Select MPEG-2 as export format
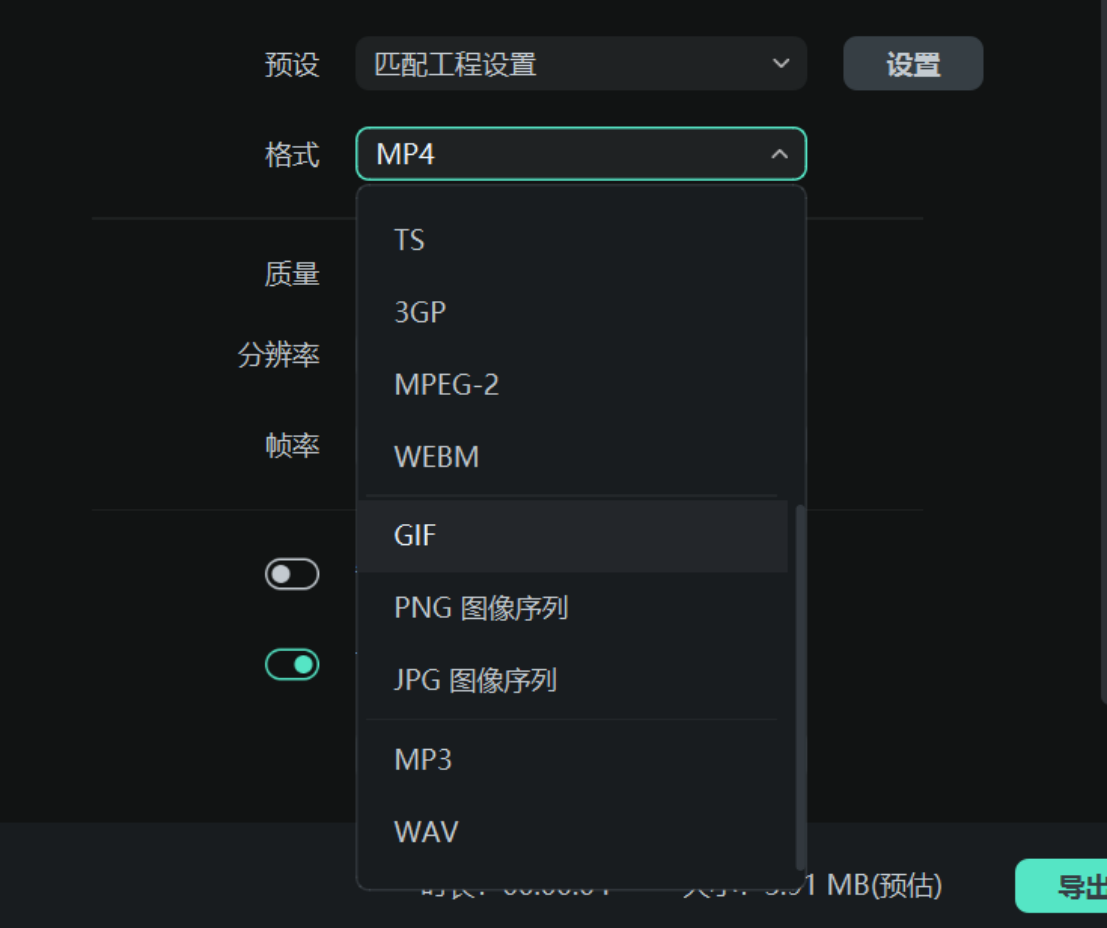 tap(445, 384)
